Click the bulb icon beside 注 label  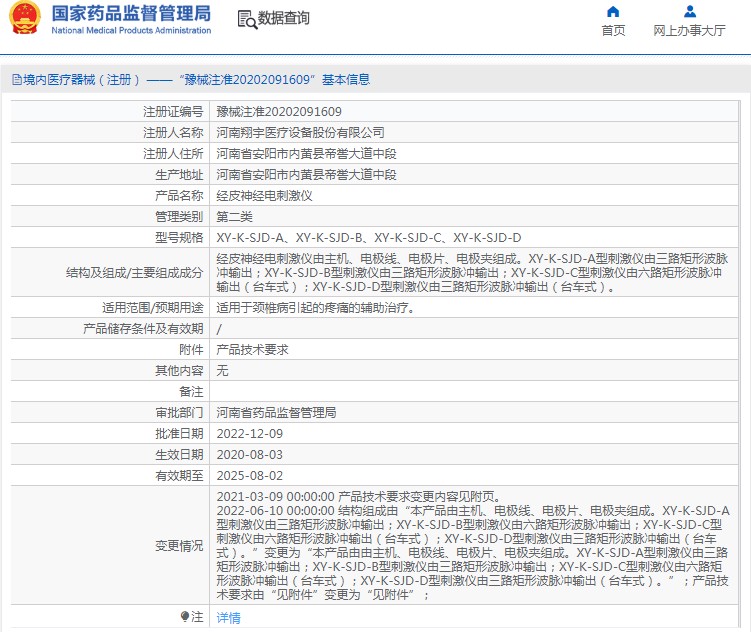(x=184, y=617)
